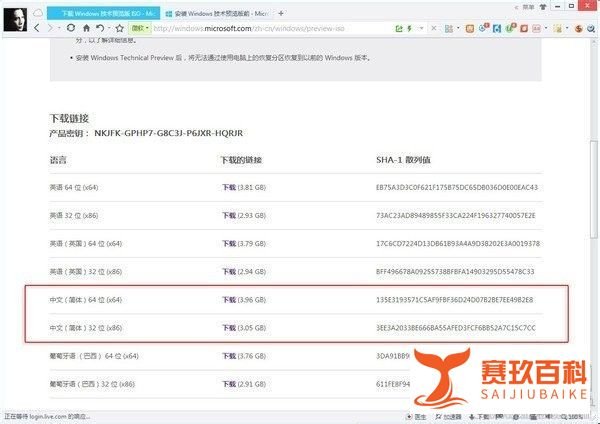Expand the address bar history dropdown arrow
The height and width of the screenshot is (424, 600).
point(422,28)
